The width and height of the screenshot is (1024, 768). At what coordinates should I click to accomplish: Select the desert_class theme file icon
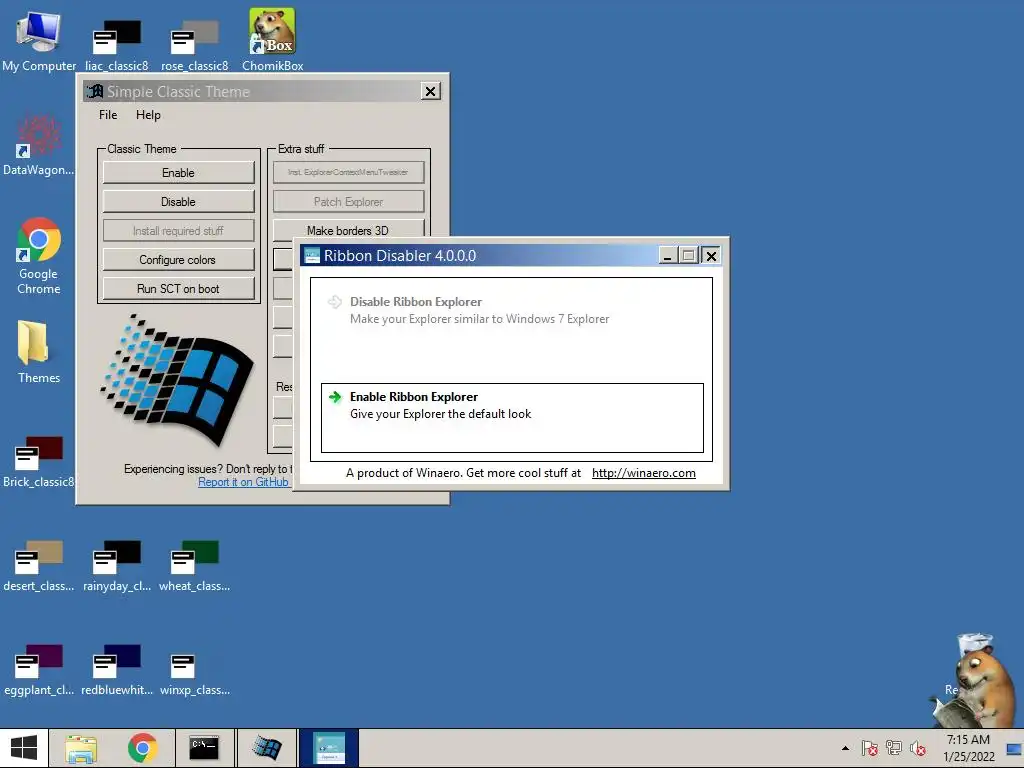39,566
